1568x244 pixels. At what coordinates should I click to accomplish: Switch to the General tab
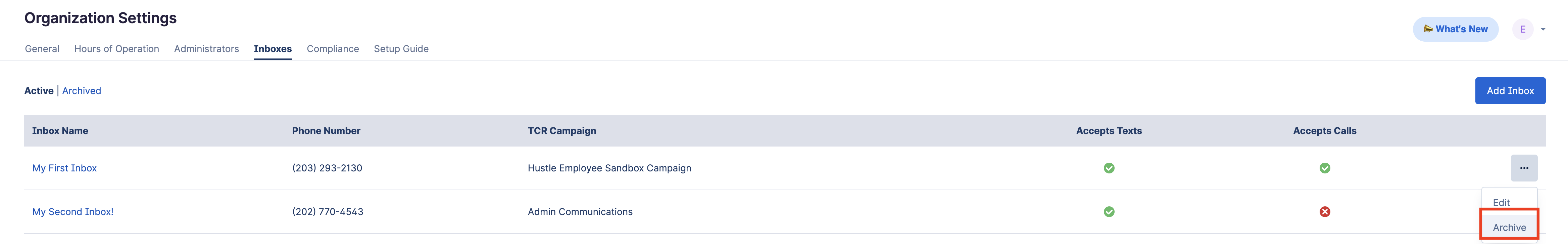coord(42,49)
